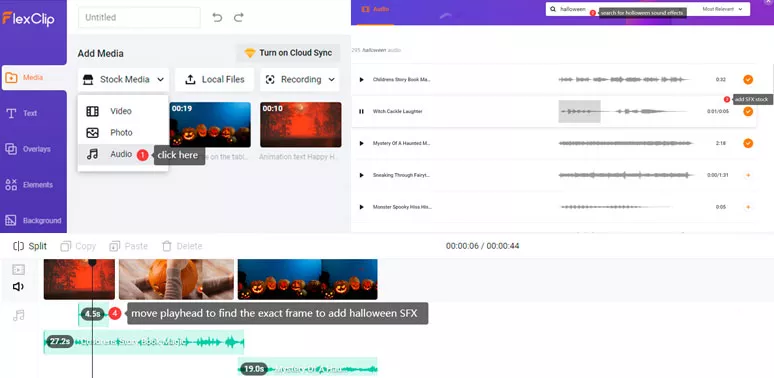Toggle the Witch Cackle Laughter added checkmark
This screenshot has width=774, height=378.
[x=748, y=112]
